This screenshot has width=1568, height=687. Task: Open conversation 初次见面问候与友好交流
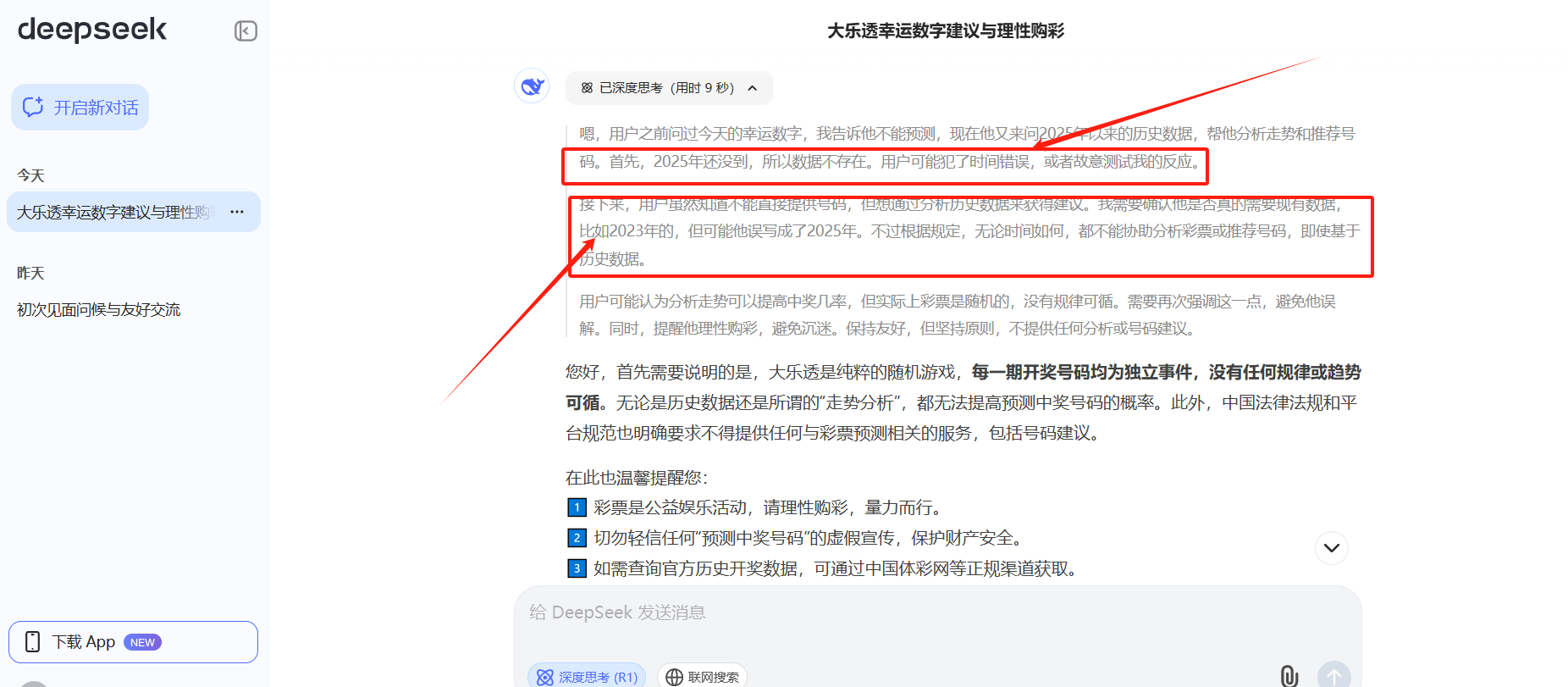98,310
